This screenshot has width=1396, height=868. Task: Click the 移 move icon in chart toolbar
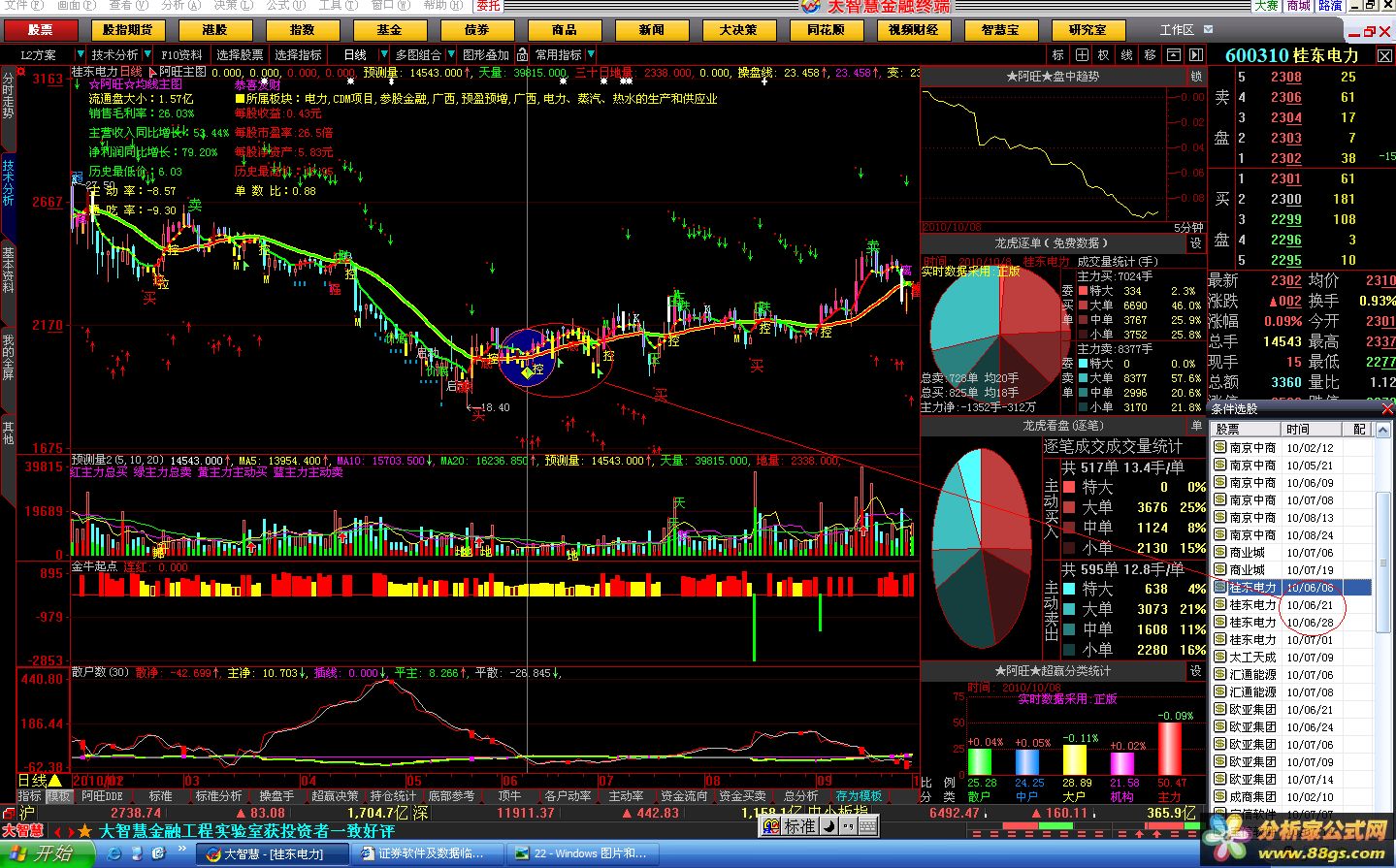(1151, 55)
